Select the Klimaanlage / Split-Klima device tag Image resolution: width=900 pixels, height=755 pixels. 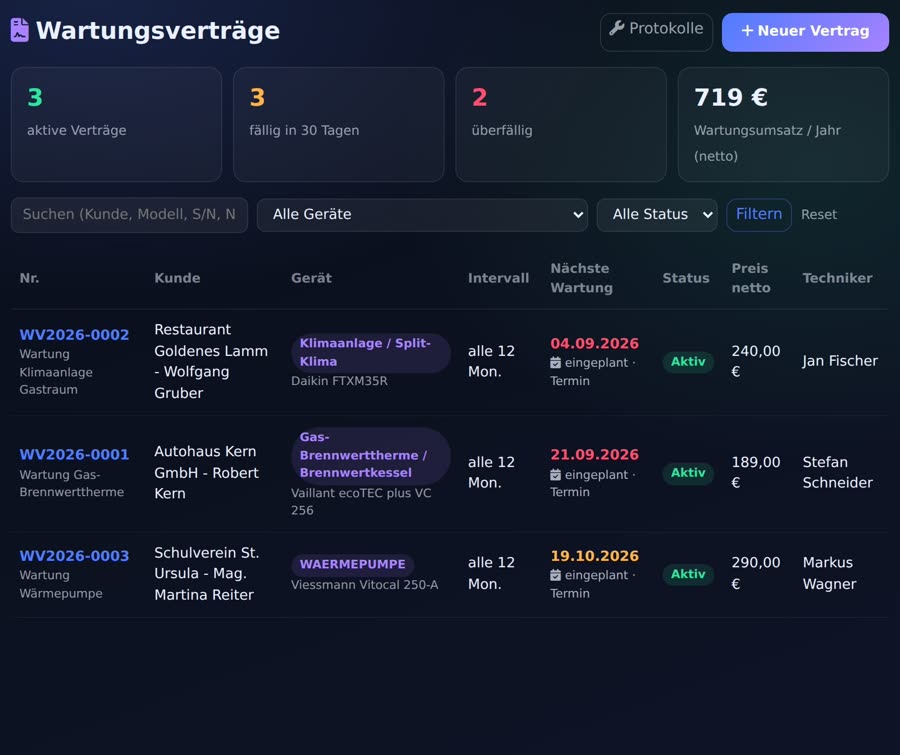(370, 353)
